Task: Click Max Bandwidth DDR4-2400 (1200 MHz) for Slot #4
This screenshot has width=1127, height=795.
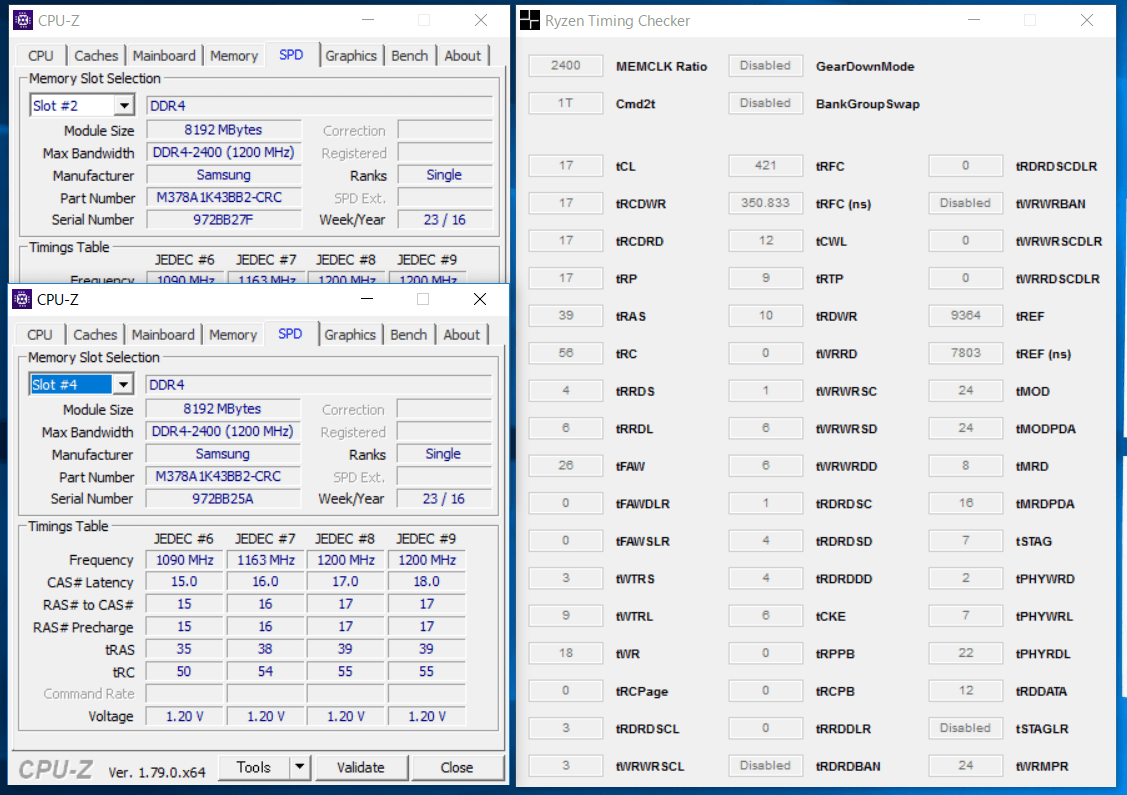Action: [223, 431]
